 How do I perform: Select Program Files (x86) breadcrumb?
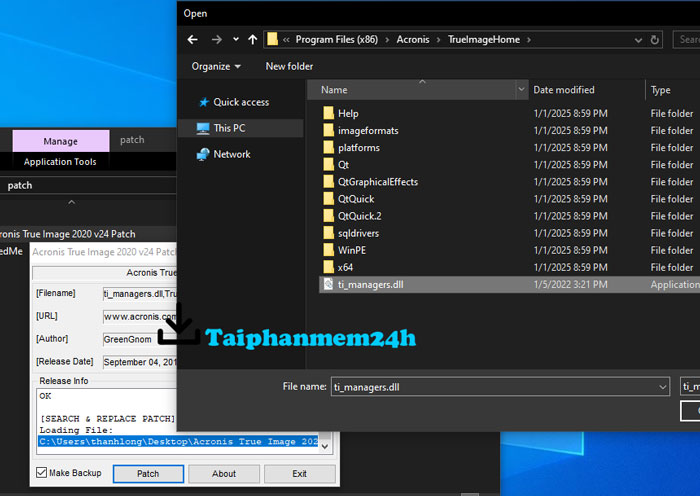[x=337, y=40]
